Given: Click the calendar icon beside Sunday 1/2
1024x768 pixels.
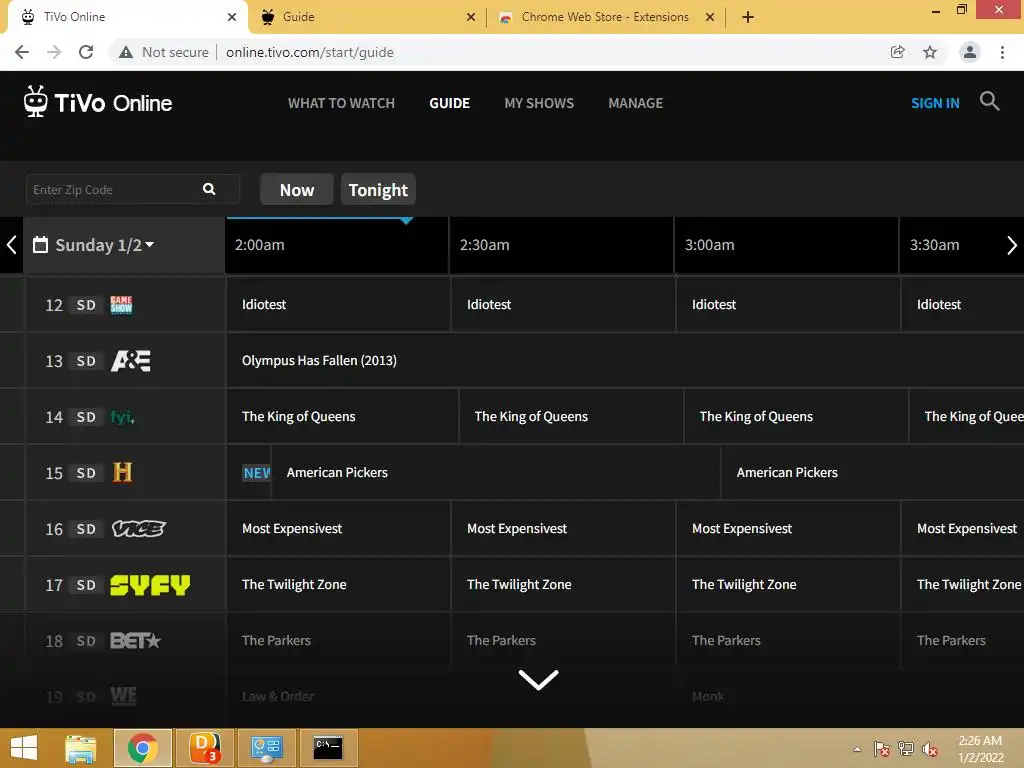Looking at the screenshot, I should coord(40,245).
